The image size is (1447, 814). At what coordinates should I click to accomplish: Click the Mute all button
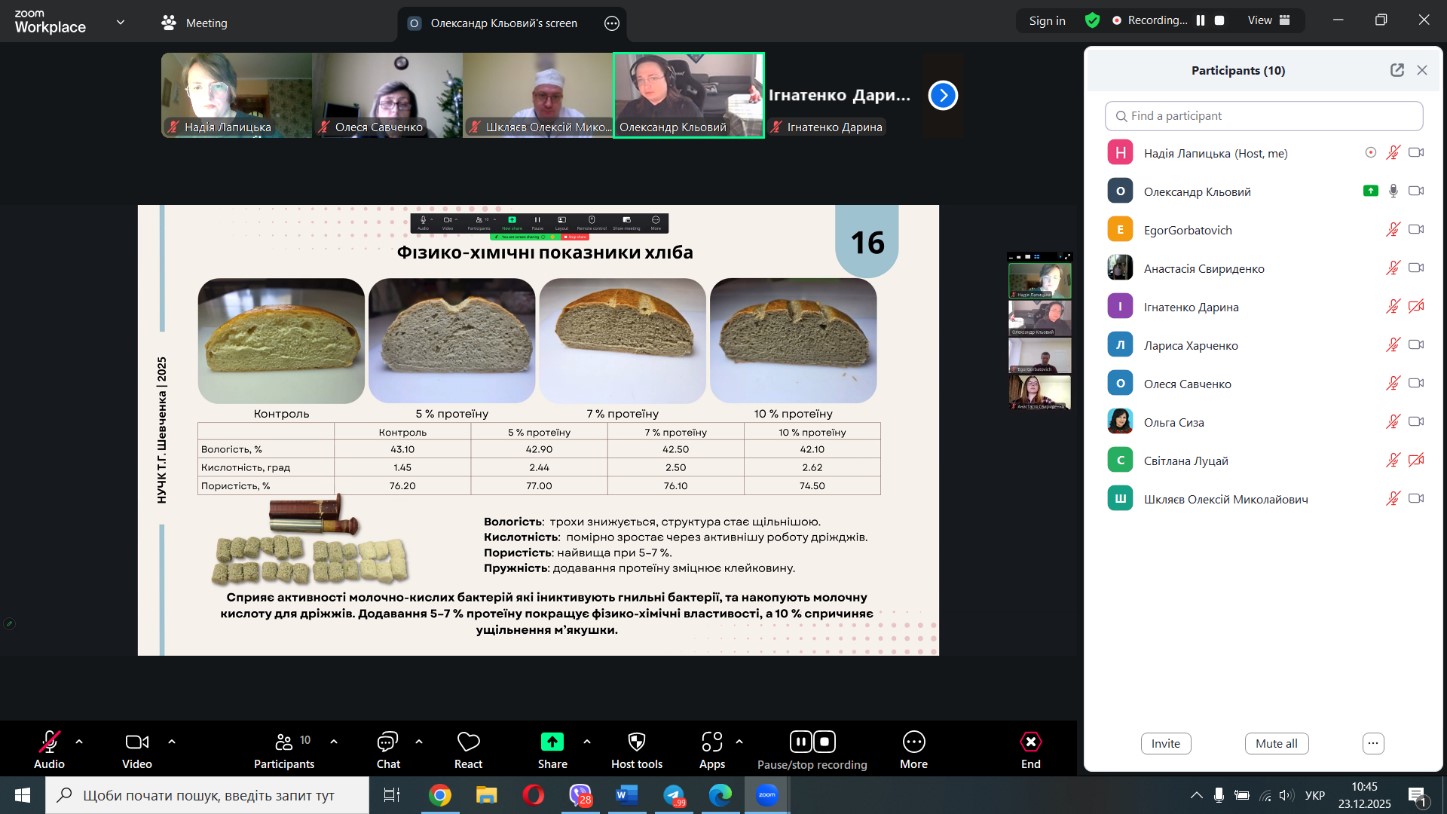pos(1276,743)
